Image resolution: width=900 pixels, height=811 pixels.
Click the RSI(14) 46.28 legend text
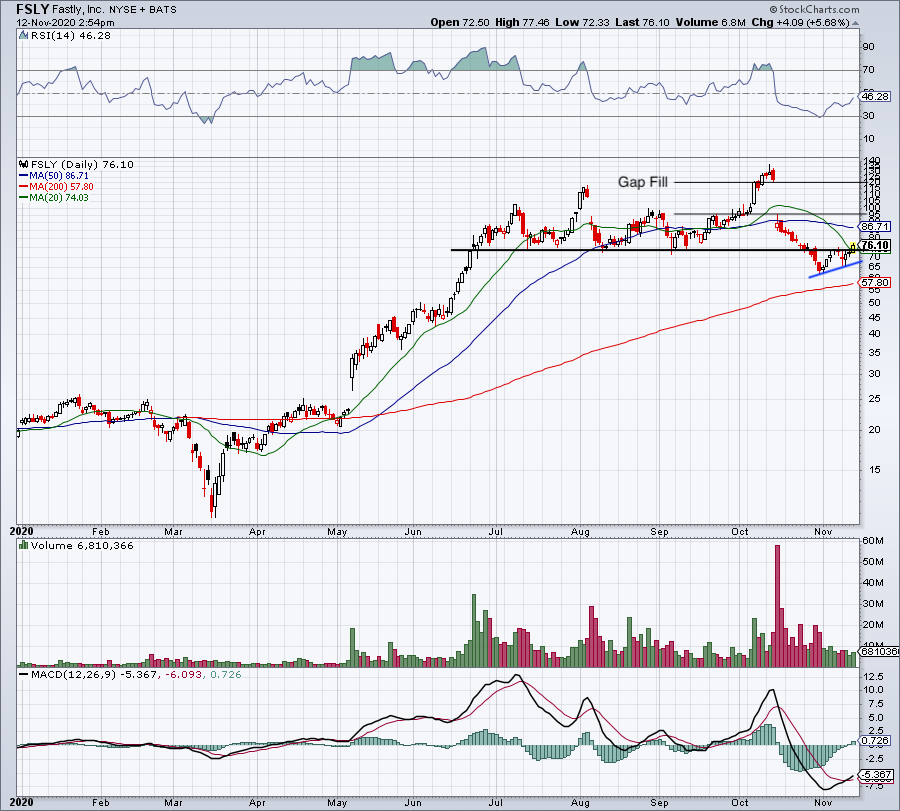[71, 36]
